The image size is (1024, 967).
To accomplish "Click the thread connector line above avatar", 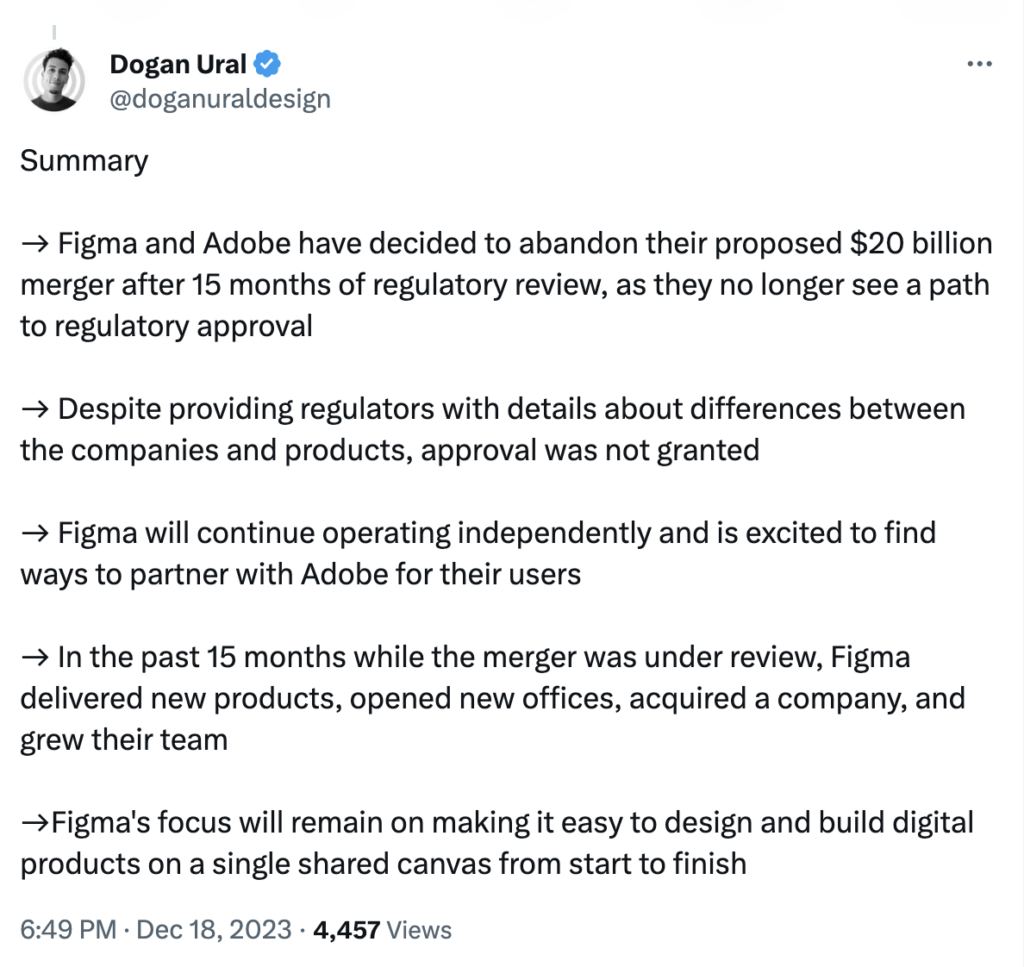I will coord(54,31).
